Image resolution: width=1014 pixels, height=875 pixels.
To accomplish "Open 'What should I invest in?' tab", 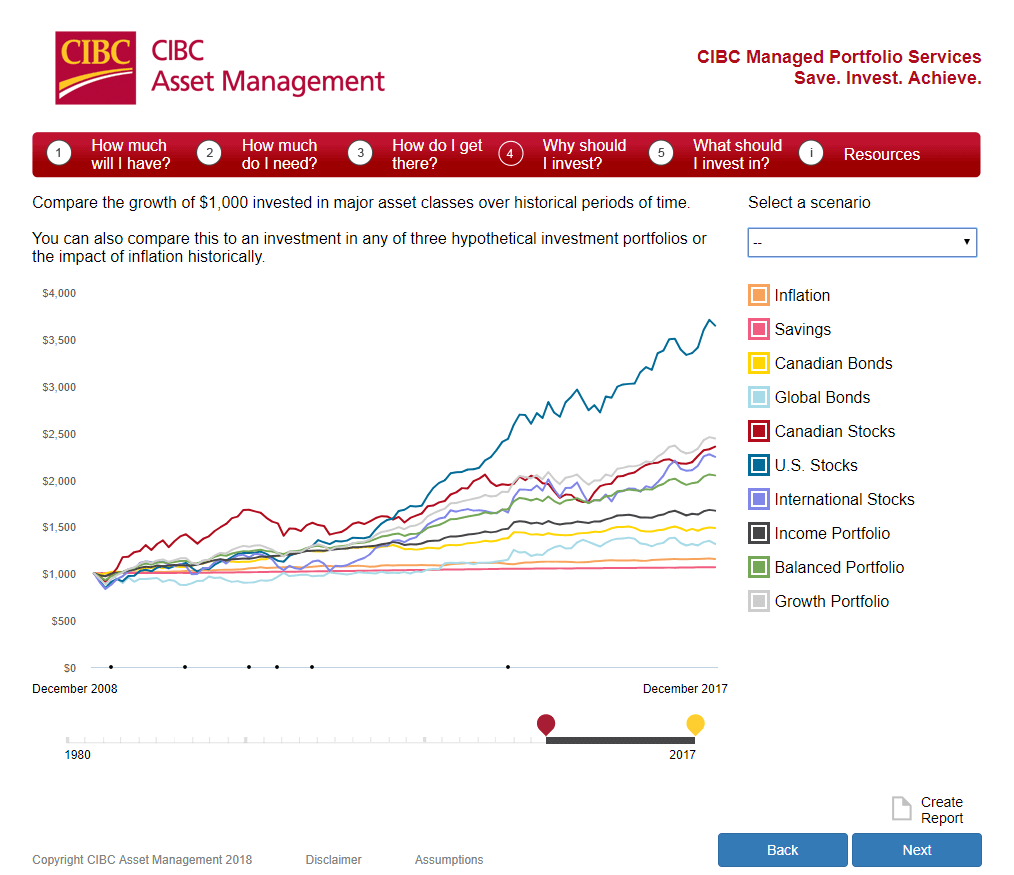I will (x=737, y=155).
